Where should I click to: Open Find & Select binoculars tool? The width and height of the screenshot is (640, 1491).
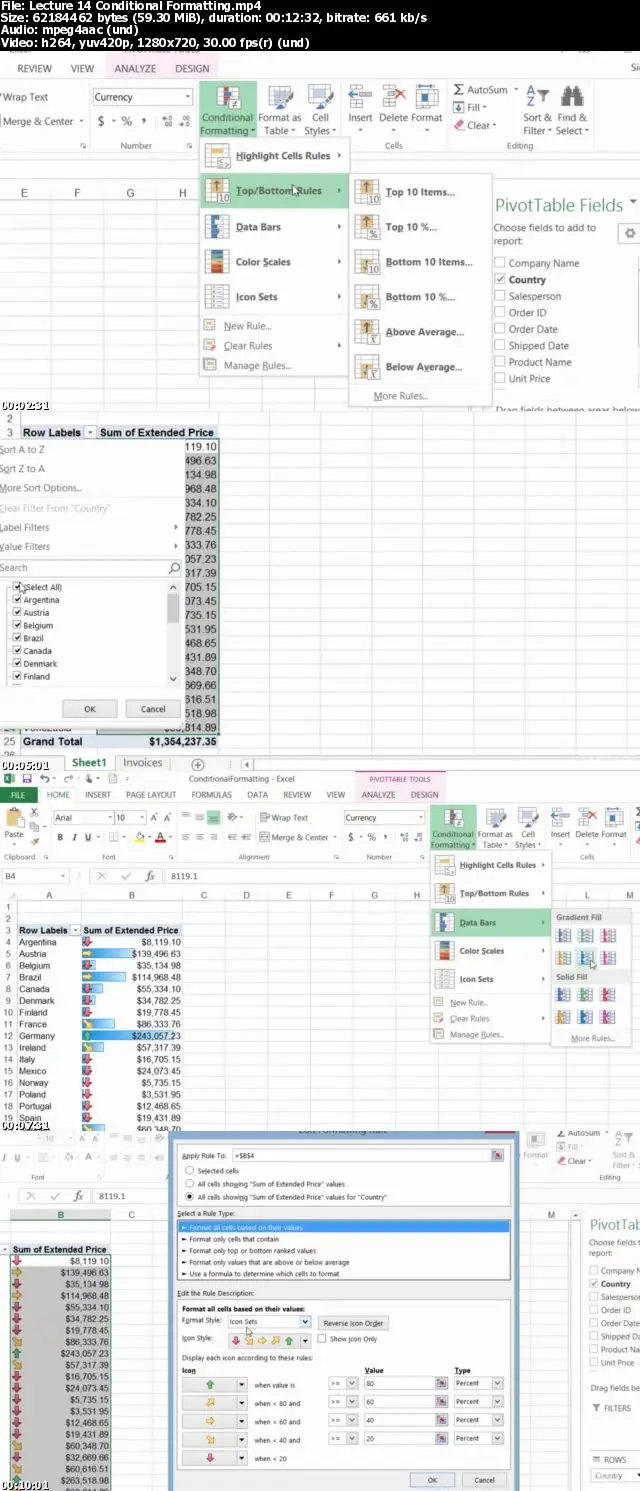click(573, 111)
